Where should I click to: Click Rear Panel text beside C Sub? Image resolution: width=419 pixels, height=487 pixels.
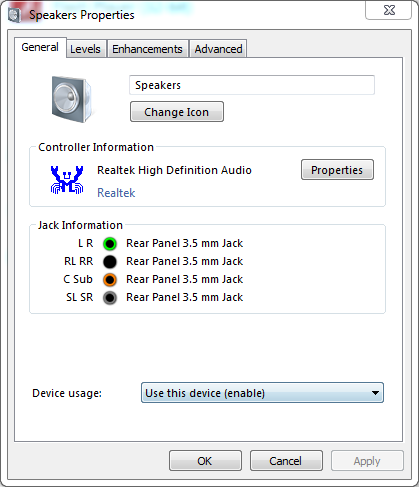click(x=185, y=279)
